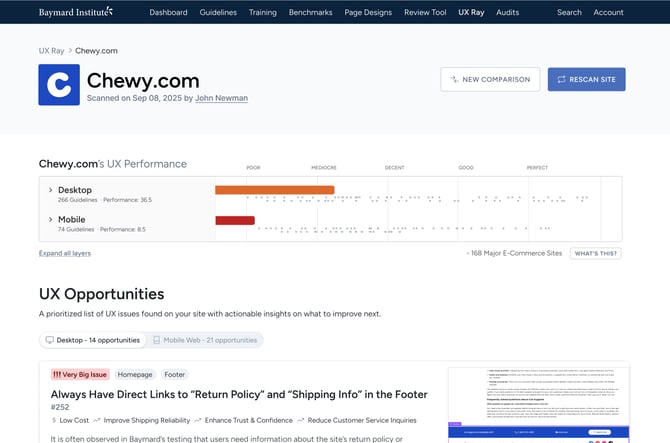Expand the Mobile performance row
This screenshot has width=670, height=443.
51,219
